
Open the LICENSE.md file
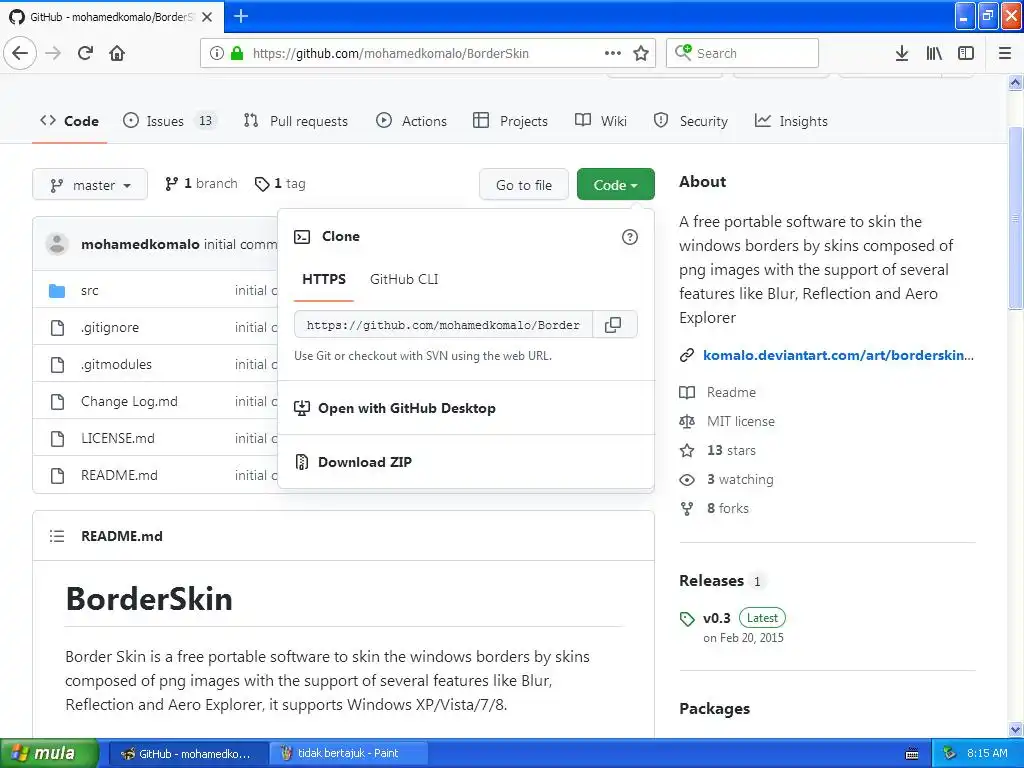118,438
